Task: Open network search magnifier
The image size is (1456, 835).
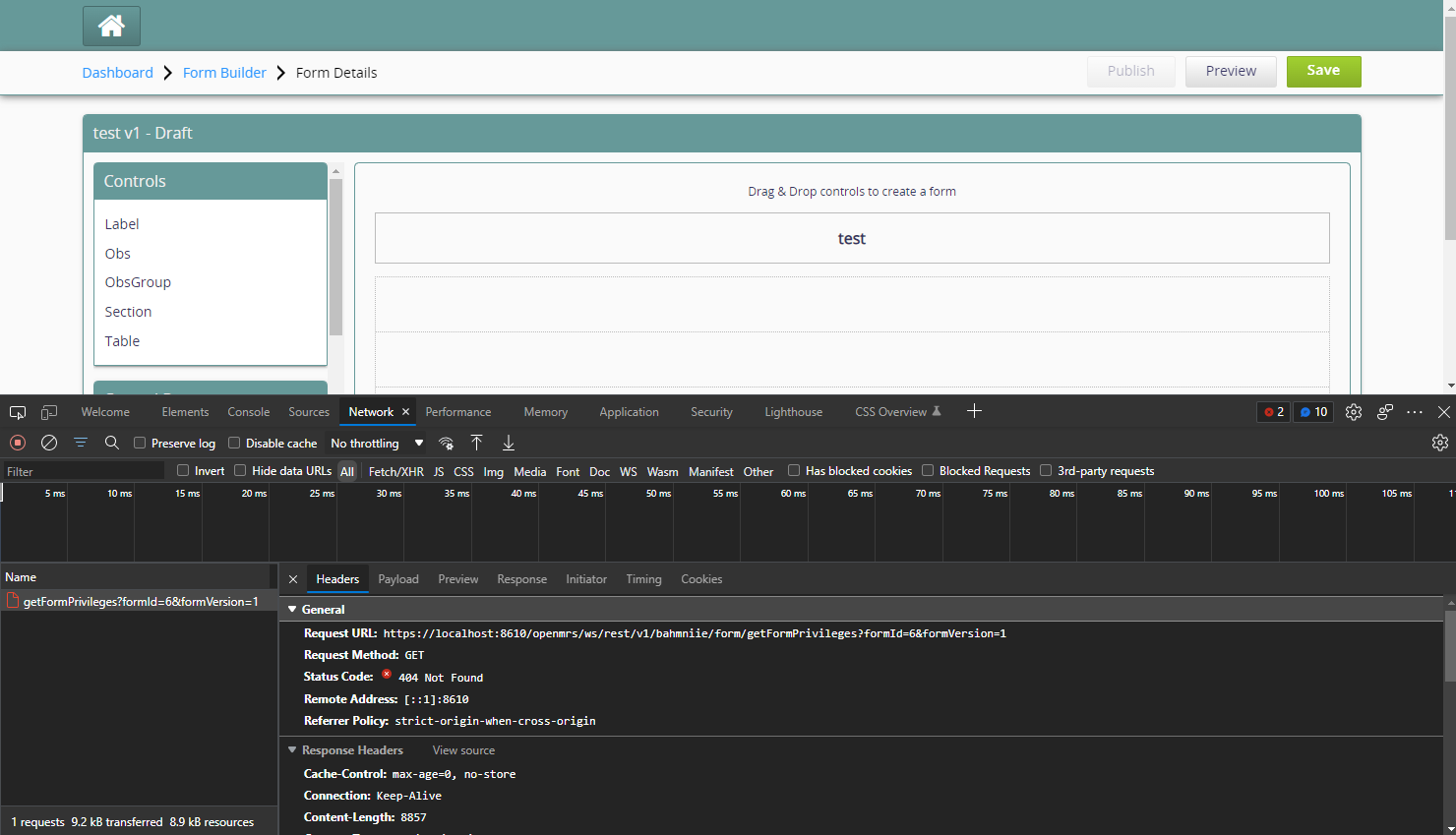Action: [x=112, y=443]
